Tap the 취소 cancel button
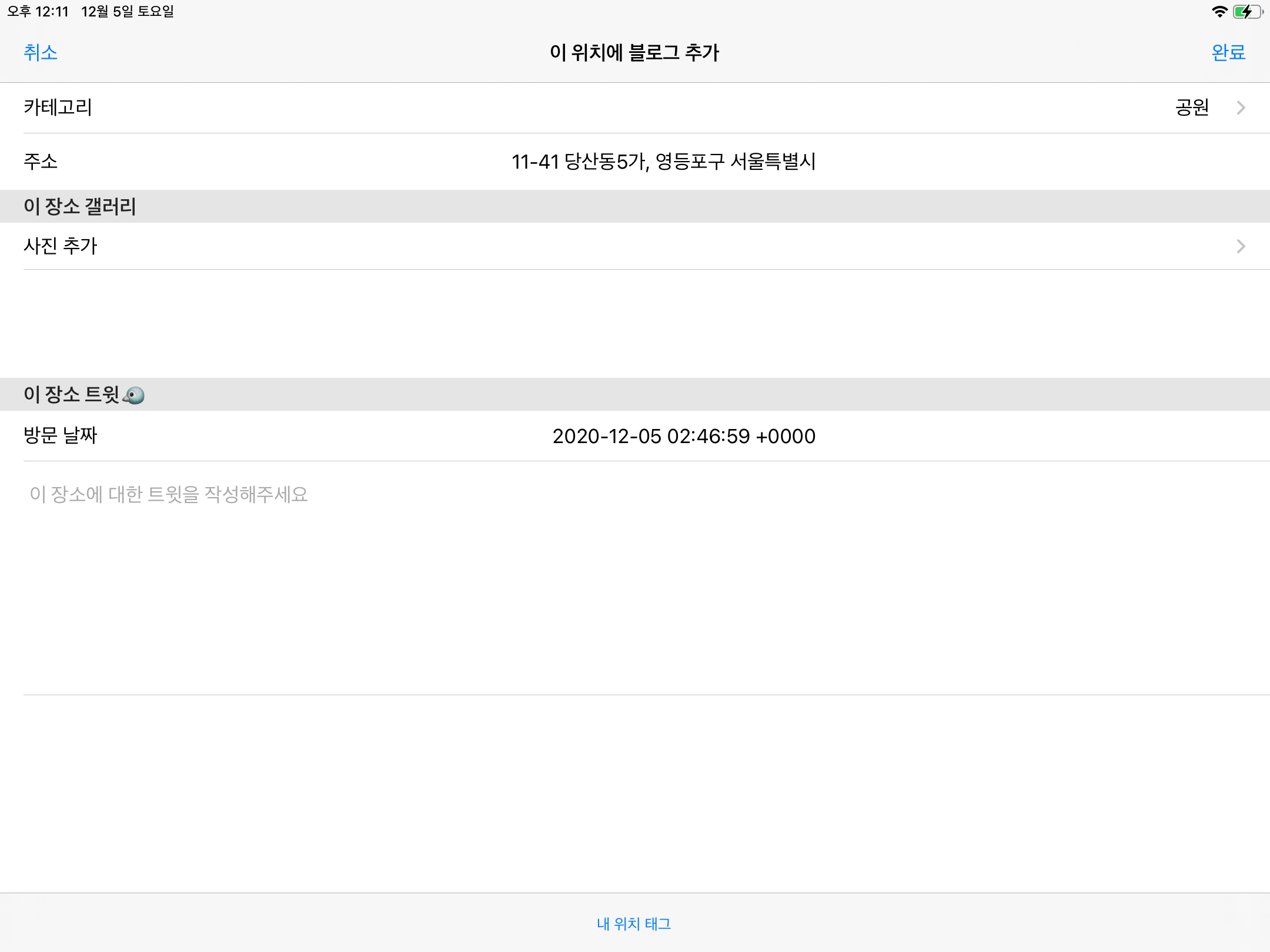The image size is (1270, 952). click(x=41, y=53)
